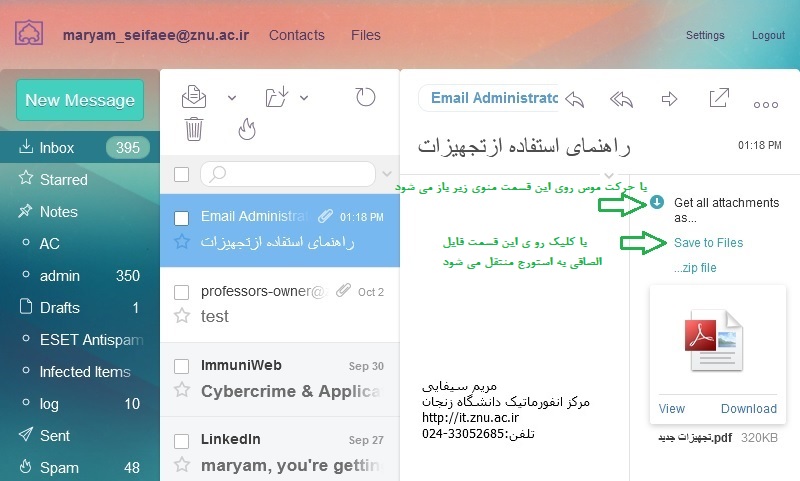Screen dimensions: 800x481
Task: Open the Contacts tab
Action: (297, 35)
